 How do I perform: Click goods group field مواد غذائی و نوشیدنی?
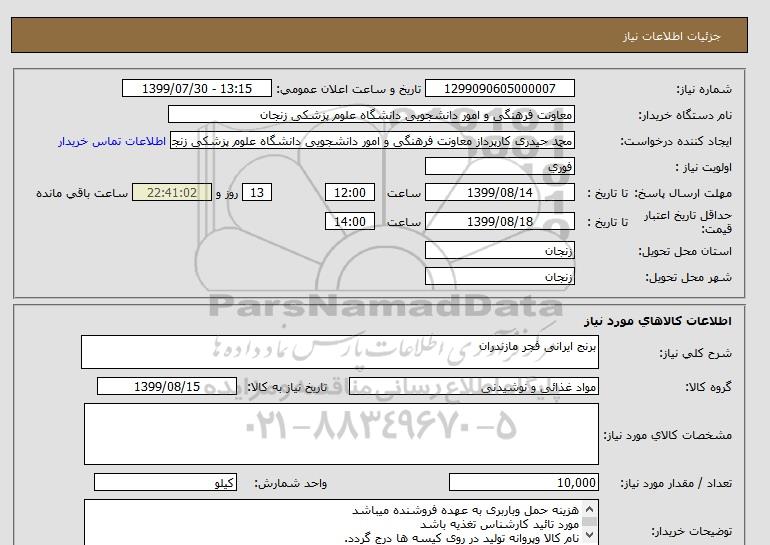(x=473, y=386)
